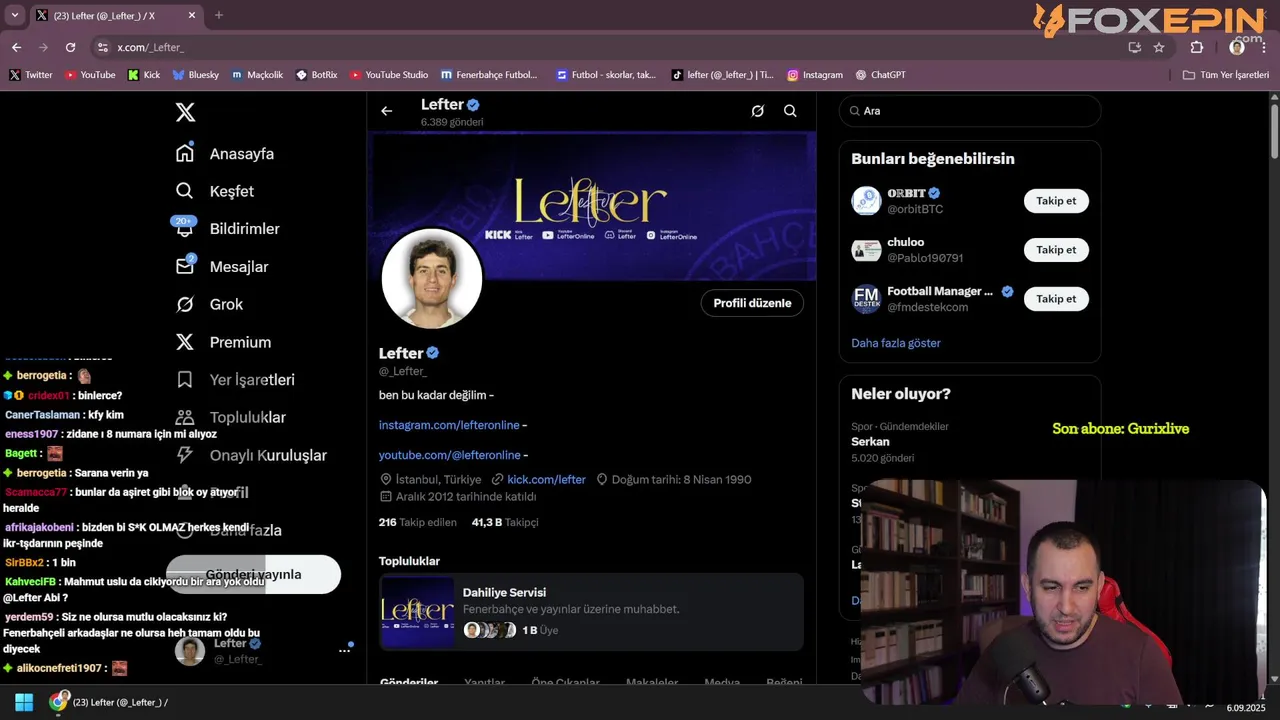
Task: Open the browser extensions puzzle icon
Action: pos(1197,47)
